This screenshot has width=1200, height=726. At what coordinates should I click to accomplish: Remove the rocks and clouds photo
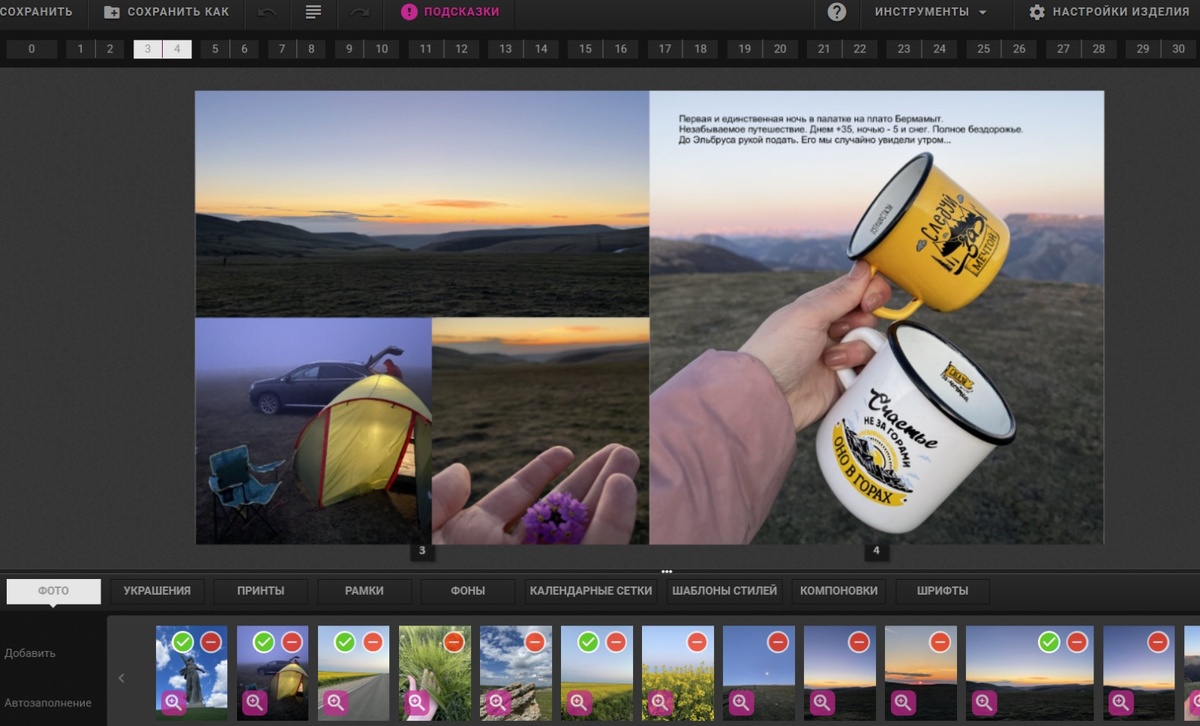(535, 642)
